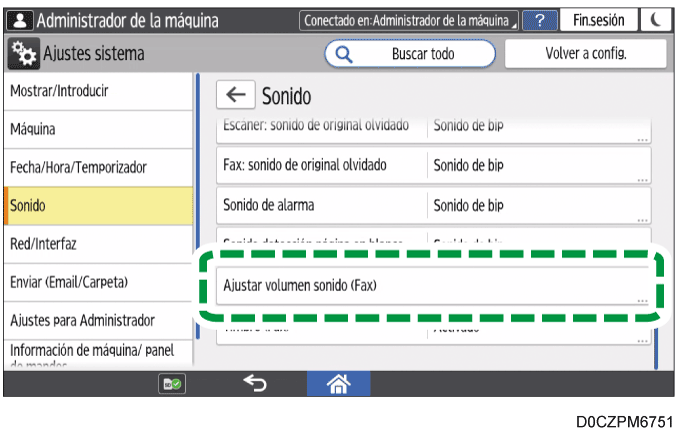
Task: Activate the energy saver moon icon
Action: click(x=657, y=20)
